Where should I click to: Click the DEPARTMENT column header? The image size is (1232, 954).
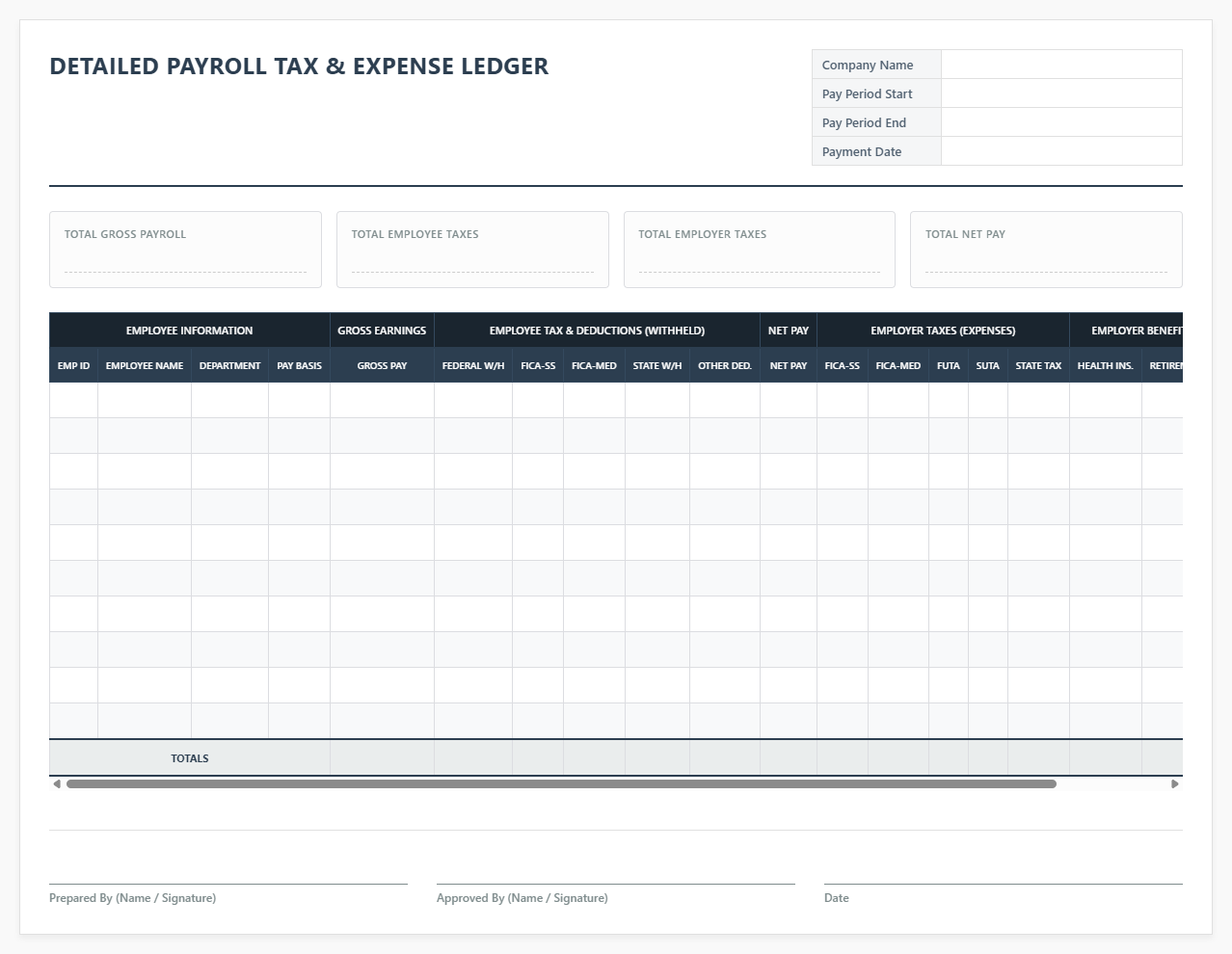pyautogui.click(x=229, y=365)
